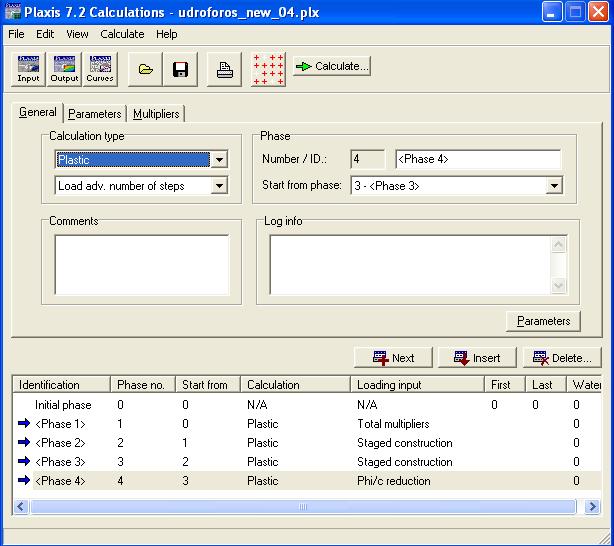
Task: Click the phase list horizontal scrollbar thumb
Action: tap(303, 506)
